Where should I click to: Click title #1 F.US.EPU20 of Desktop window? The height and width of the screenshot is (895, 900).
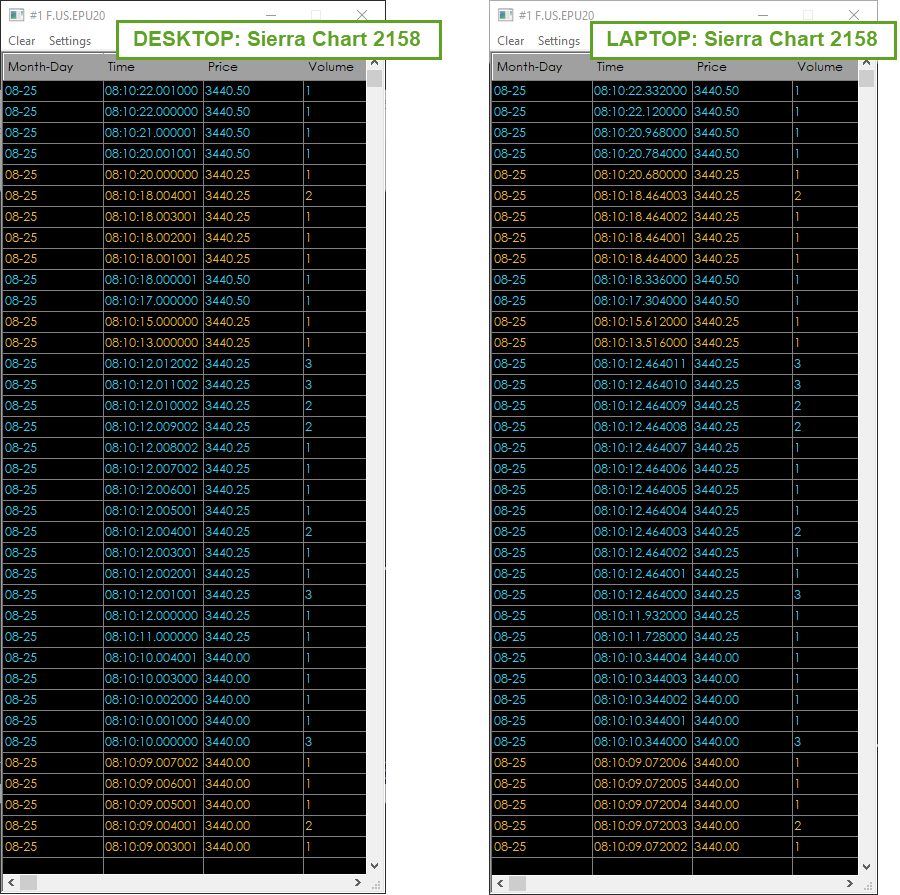pyautogui.click(x=68, y=16)
